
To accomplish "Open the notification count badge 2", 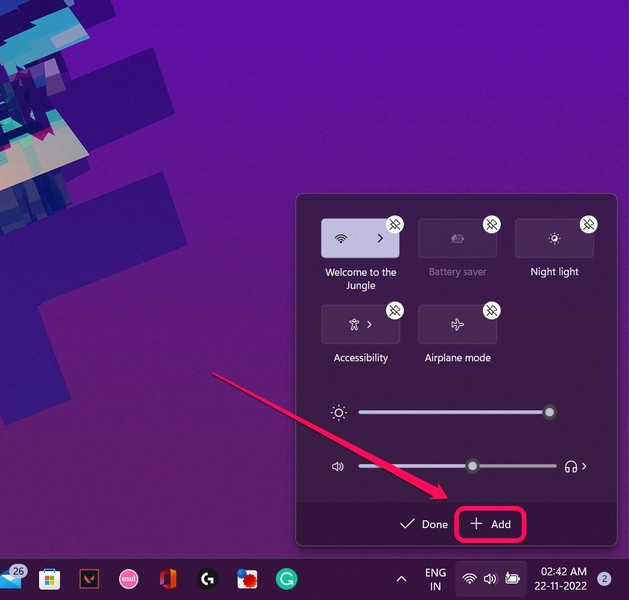I will pyautogui.click(x=605, y=579).
